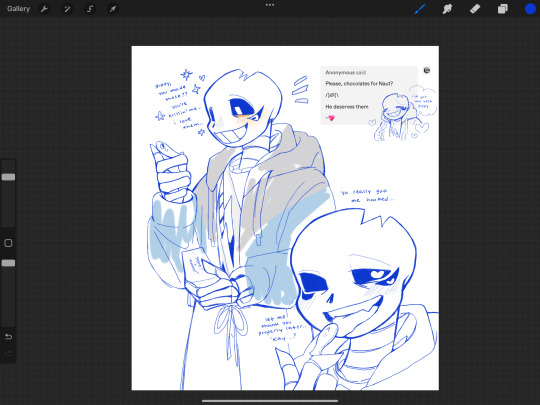Open the Layers panel

pyautogui.click(x=502, y=9)
